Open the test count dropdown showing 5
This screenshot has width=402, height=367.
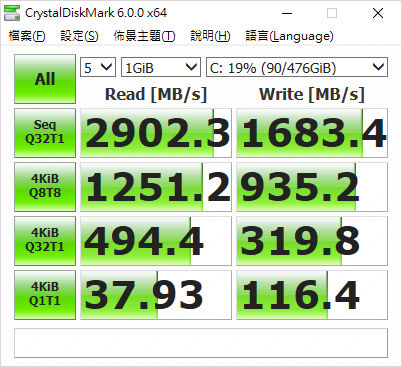pos(98,67)
